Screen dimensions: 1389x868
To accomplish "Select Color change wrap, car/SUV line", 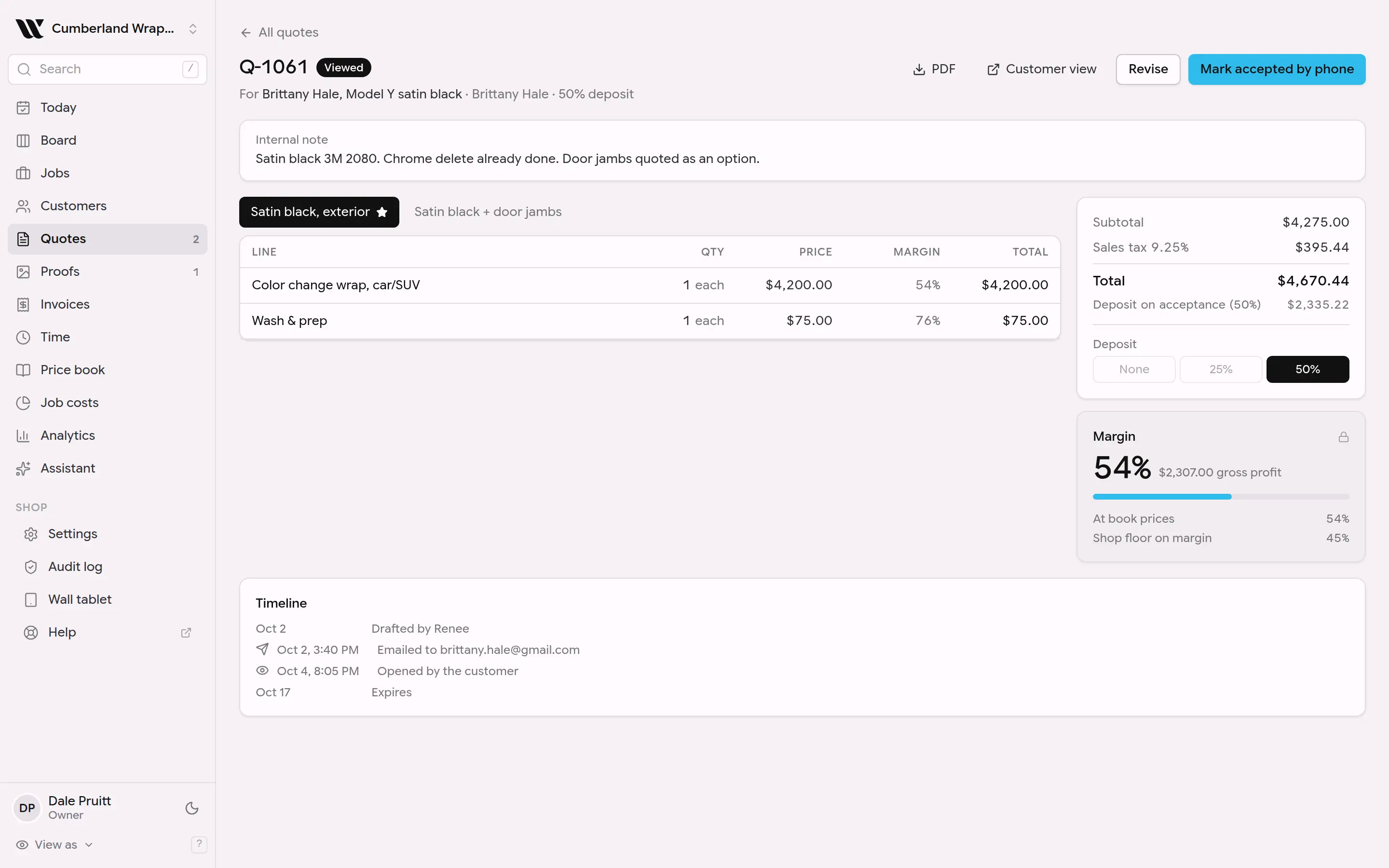I will (x=649, y=285).
